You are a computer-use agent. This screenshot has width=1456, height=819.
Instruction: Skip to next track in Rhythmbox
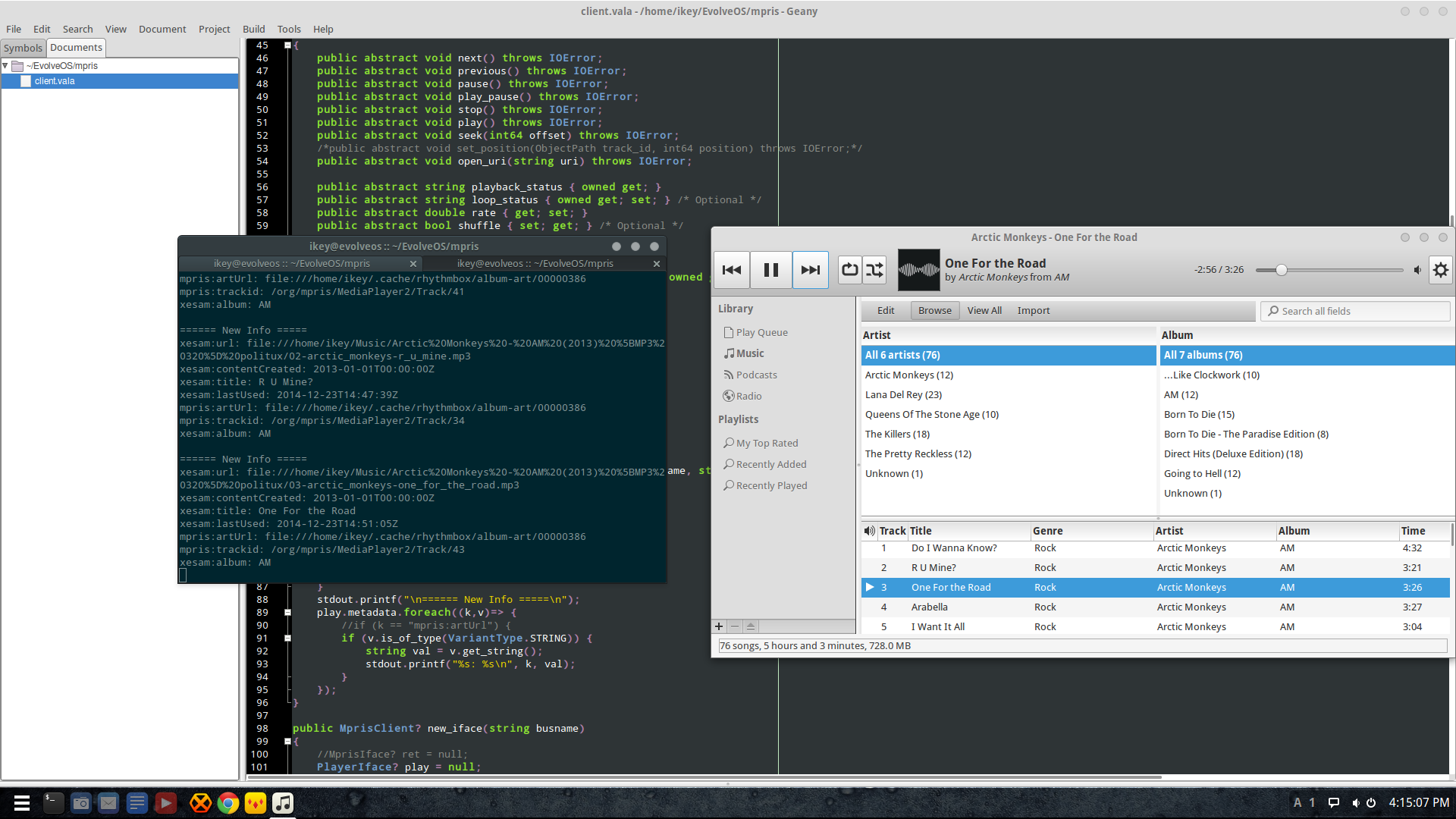[x=811, y=270]
